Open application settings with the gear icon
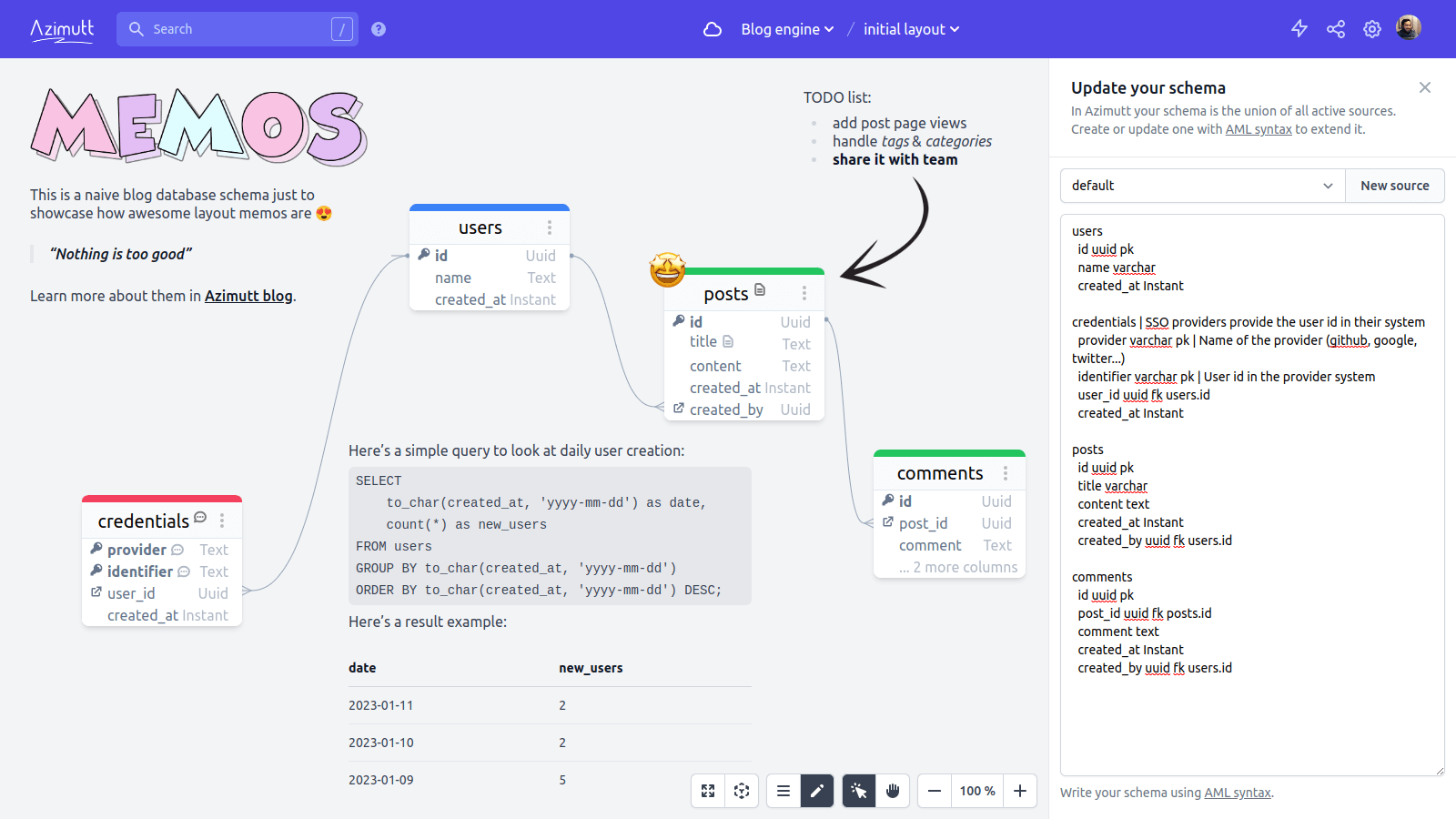The width and height of the screenshot is (1456, 819). tap(1372, 28)
